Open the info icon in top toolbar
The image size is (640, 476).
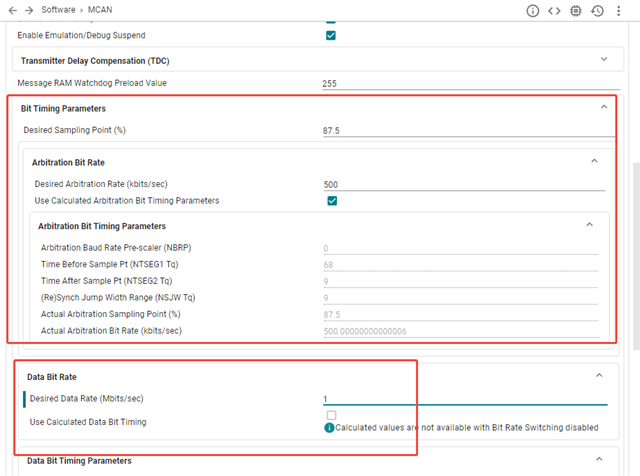(x=533, y=11)
